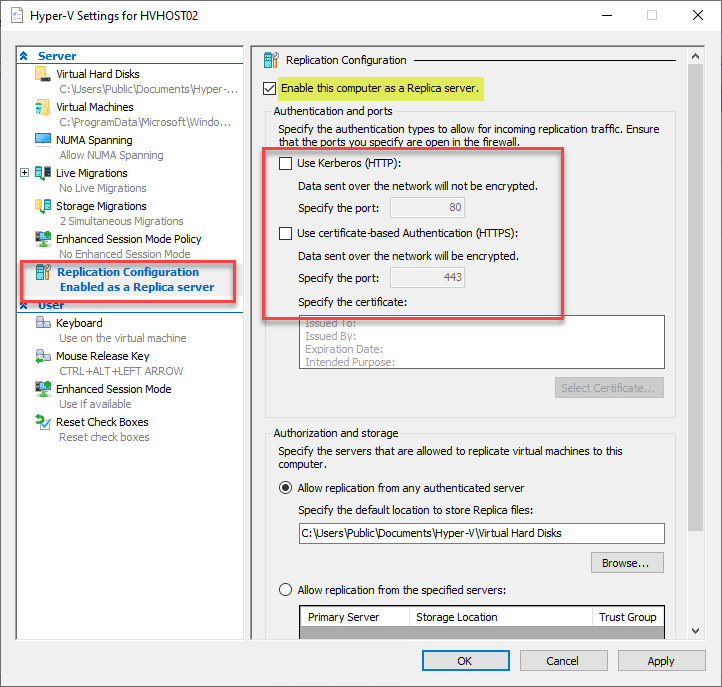The width and height of the screenshot is (722, 687).
Task: Click the Hyper-V Settings title bar icon
Action: tap(17, 16)
